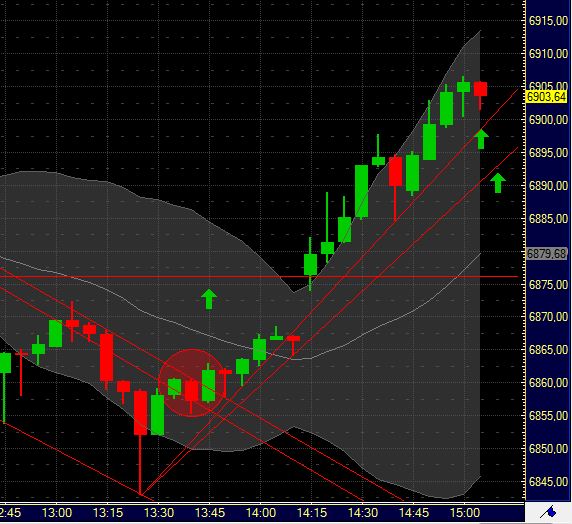The image size is (572, 524).
Task: Click the 15:00 time axis label
Action: point(465,513)
